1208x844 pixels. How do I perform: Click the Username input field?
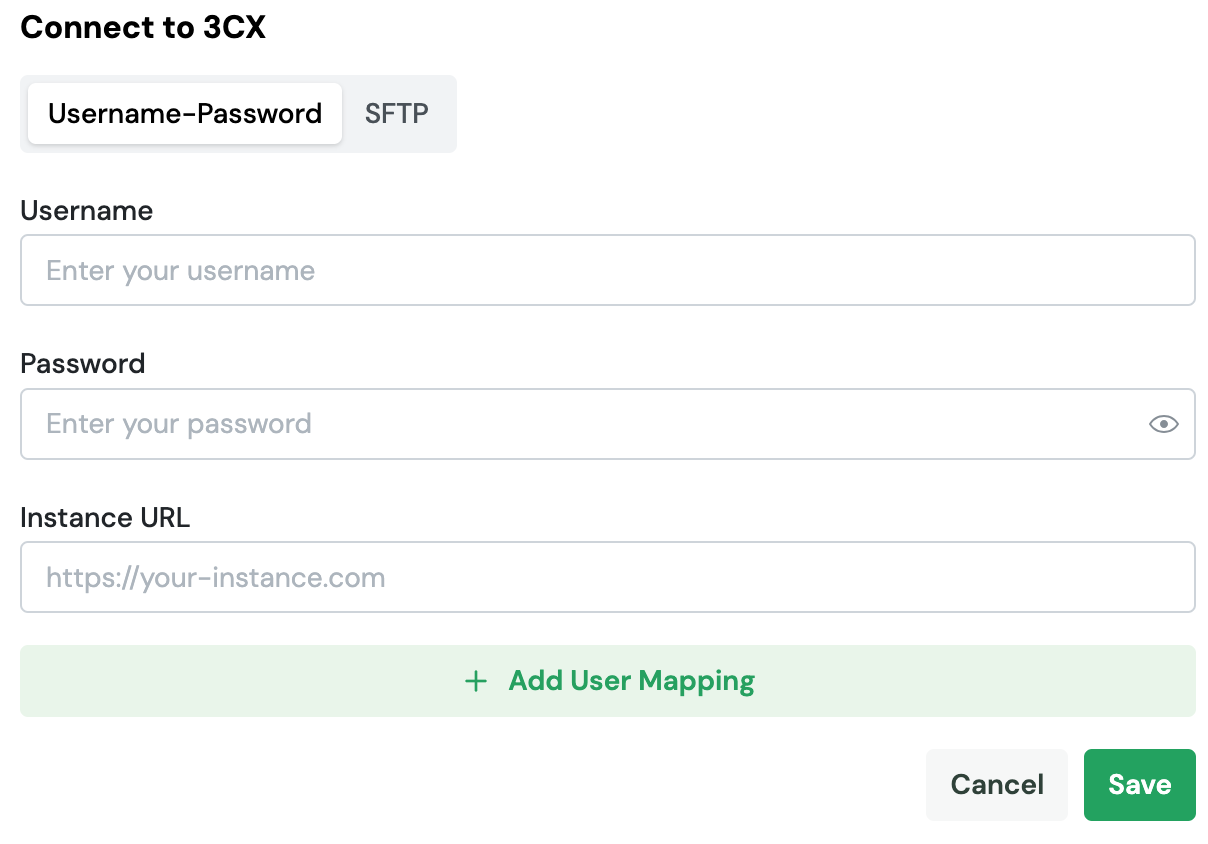(x=608, y=270)
